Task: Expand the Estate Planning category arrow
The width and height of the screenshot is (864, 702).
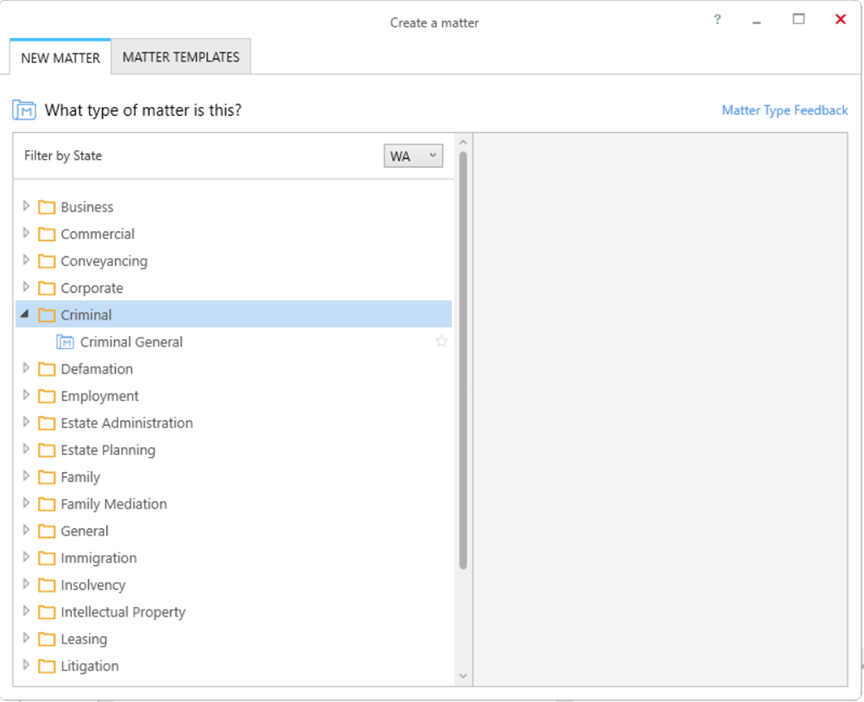Action: coord(25,449)
